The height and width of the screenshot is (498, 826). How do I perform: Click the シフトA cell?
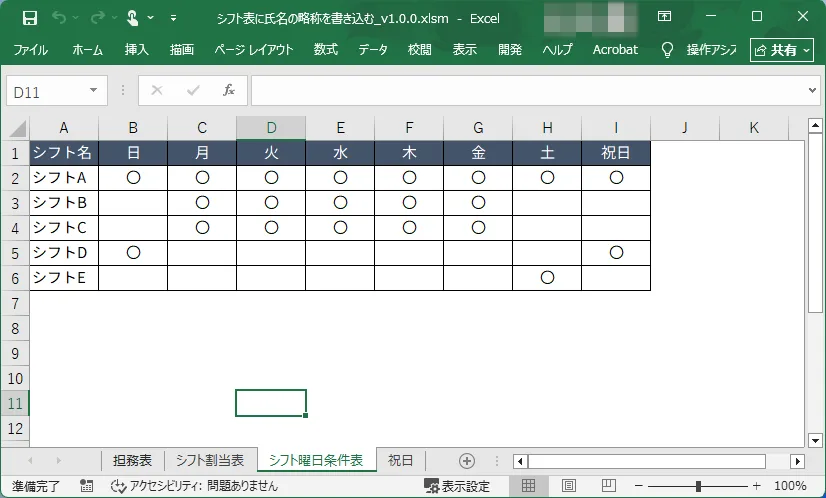pos(64,178)
